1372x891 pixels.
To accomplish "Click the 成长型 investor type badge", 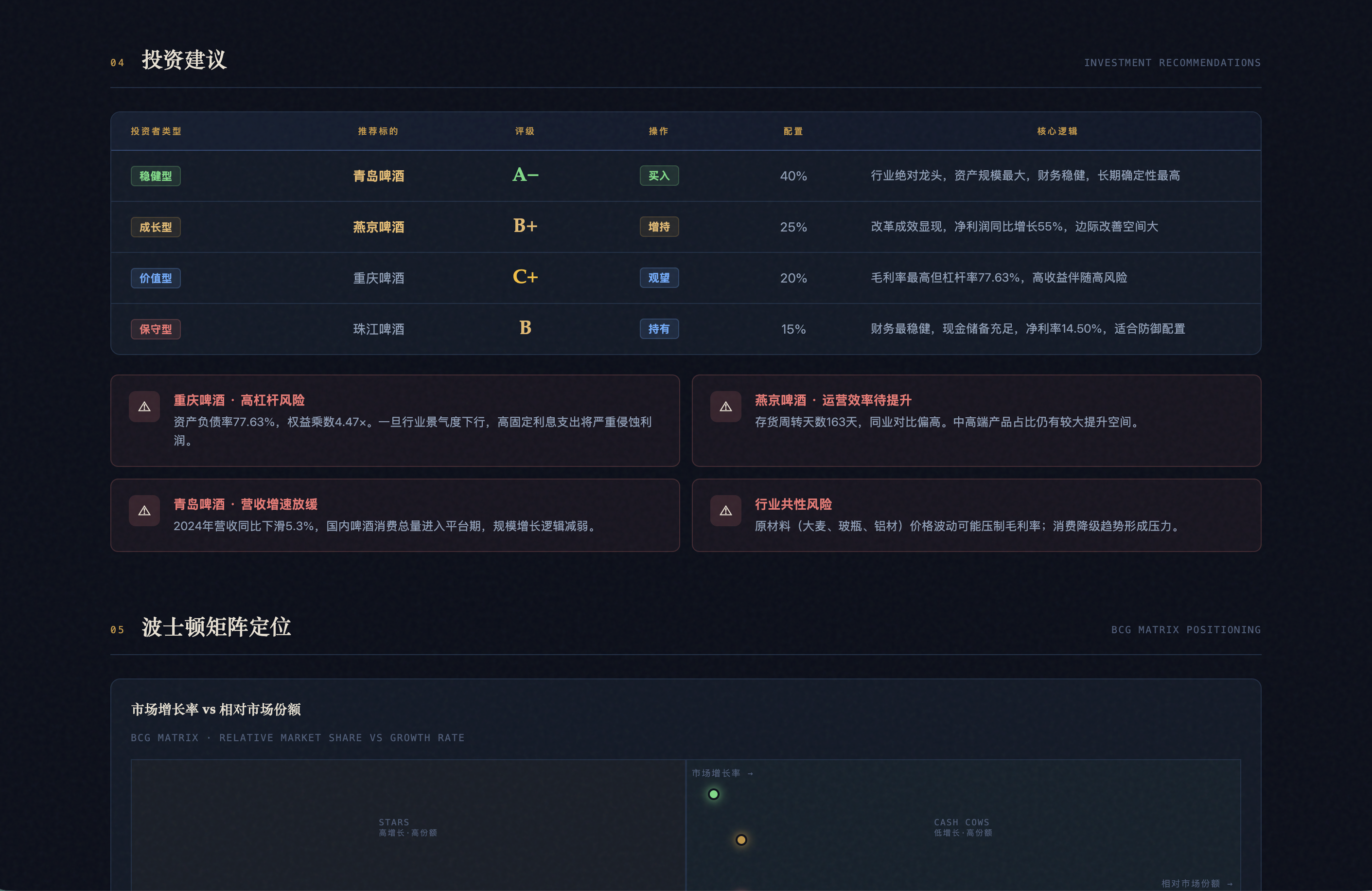I will [156, 227].
